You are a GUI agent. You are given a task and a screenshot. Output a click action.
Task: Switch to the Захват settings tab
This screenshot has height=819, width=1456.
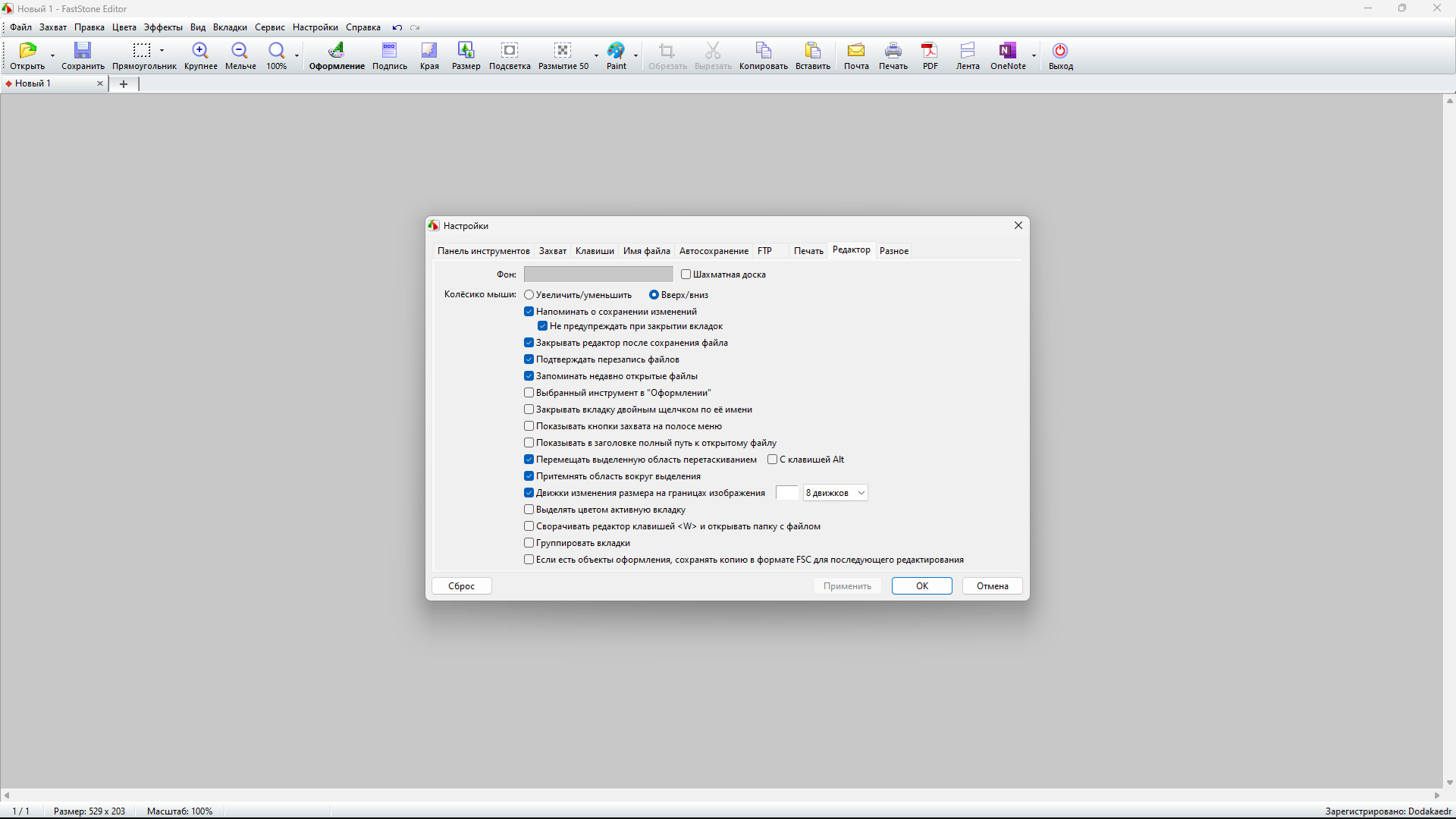pyautogui.click(x=552, y=251)
